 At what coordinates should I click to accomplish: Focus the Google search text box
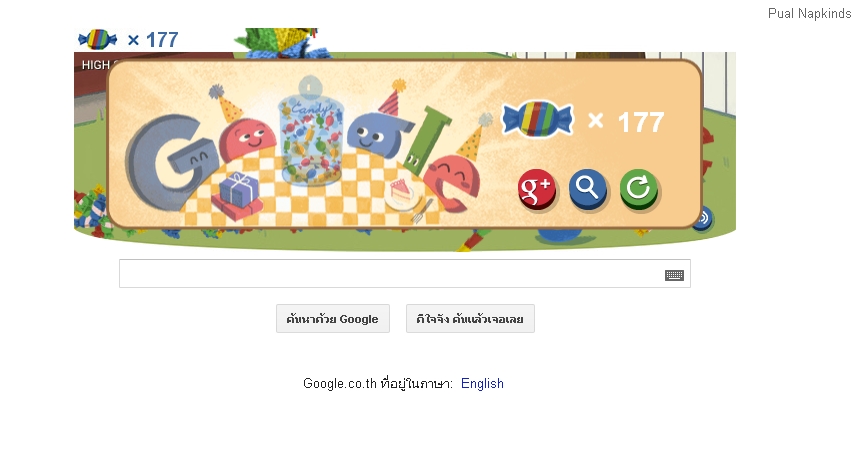405,274
